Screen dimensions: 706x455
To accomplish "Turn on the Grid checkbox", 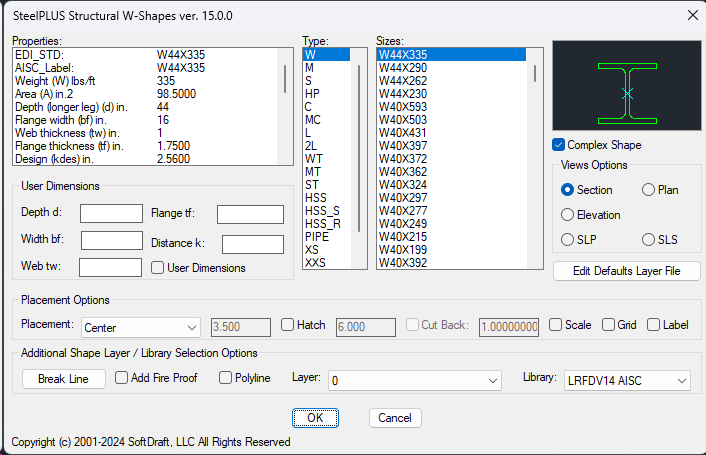I will pyautogui.click(x=608, y=324).
